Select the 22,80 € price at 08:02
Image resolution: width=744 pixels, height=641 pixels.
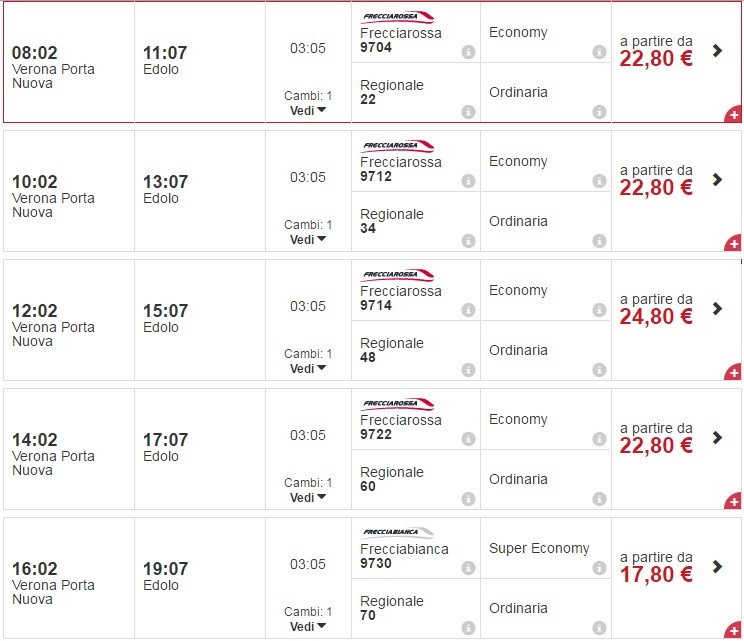[656, 58]
